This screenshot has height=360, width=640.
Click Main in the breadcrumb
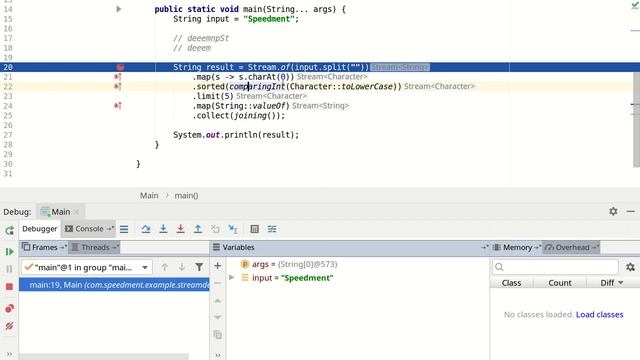click(149, 196)
